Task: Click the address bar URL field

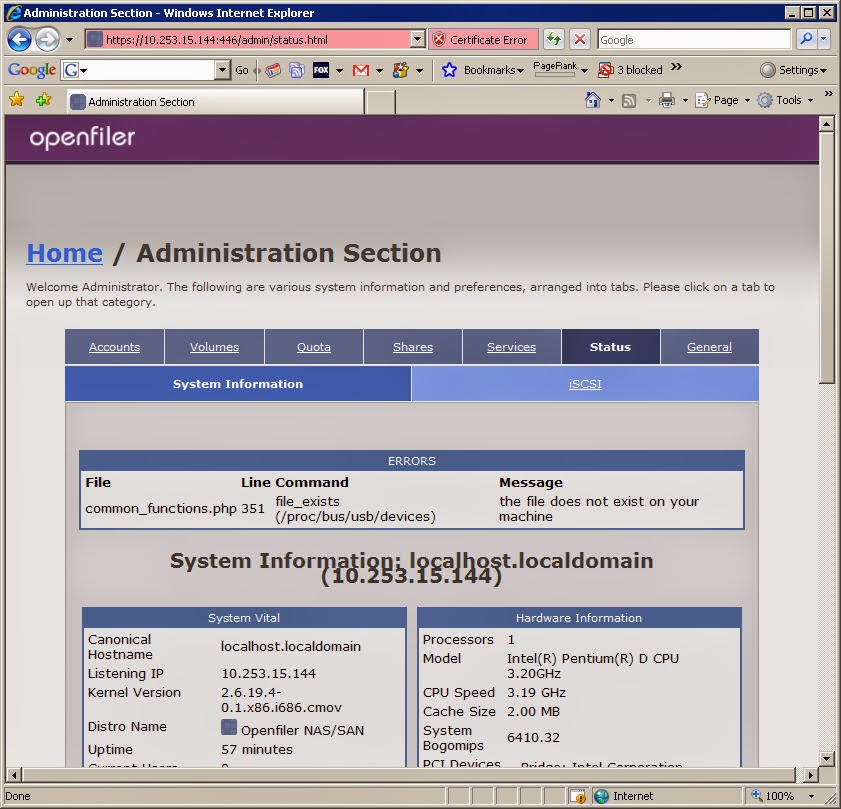Action: click(248, 40)
